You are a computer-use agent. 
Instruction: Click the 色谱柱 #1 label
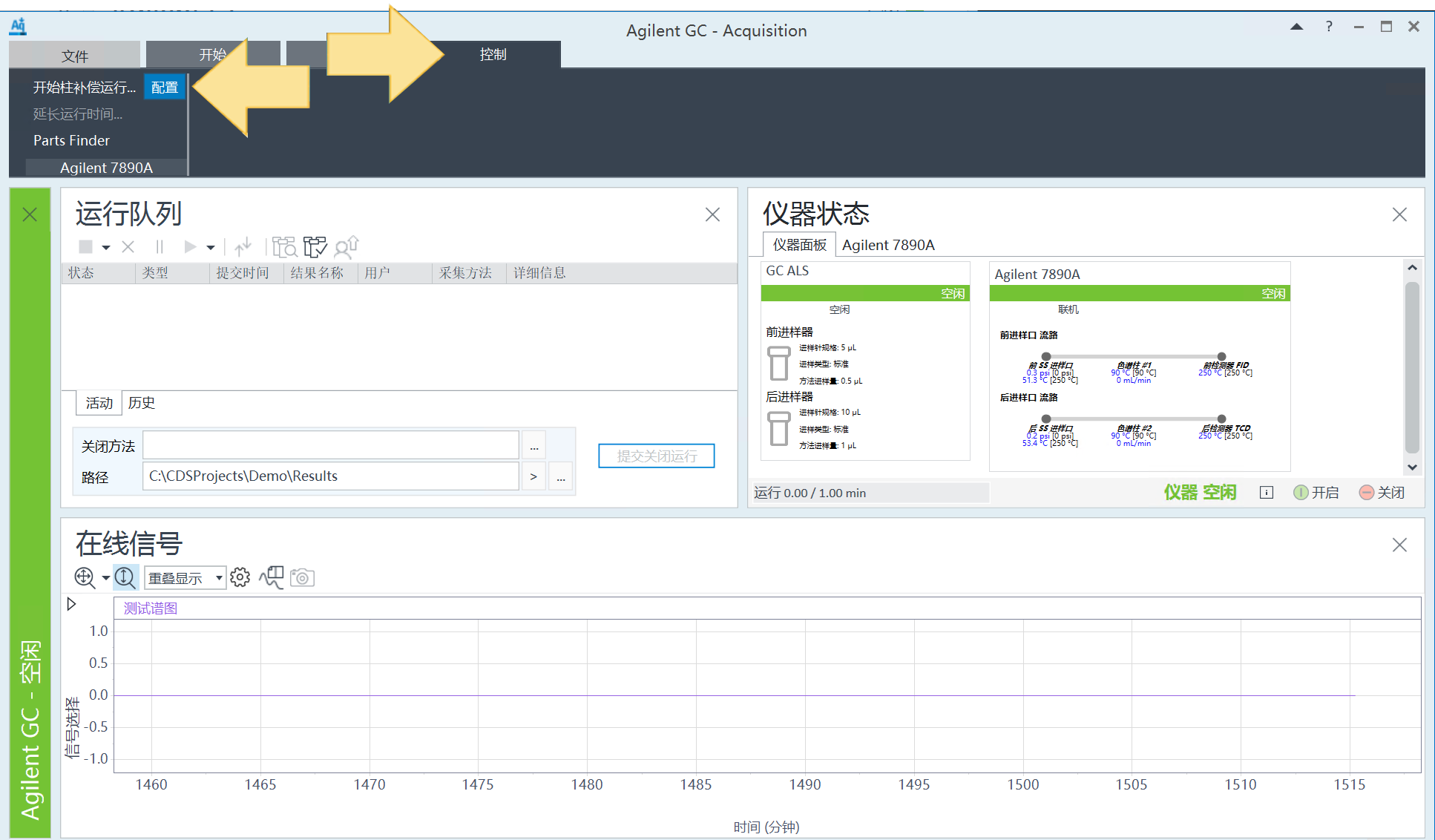(x=1134, y=365)
